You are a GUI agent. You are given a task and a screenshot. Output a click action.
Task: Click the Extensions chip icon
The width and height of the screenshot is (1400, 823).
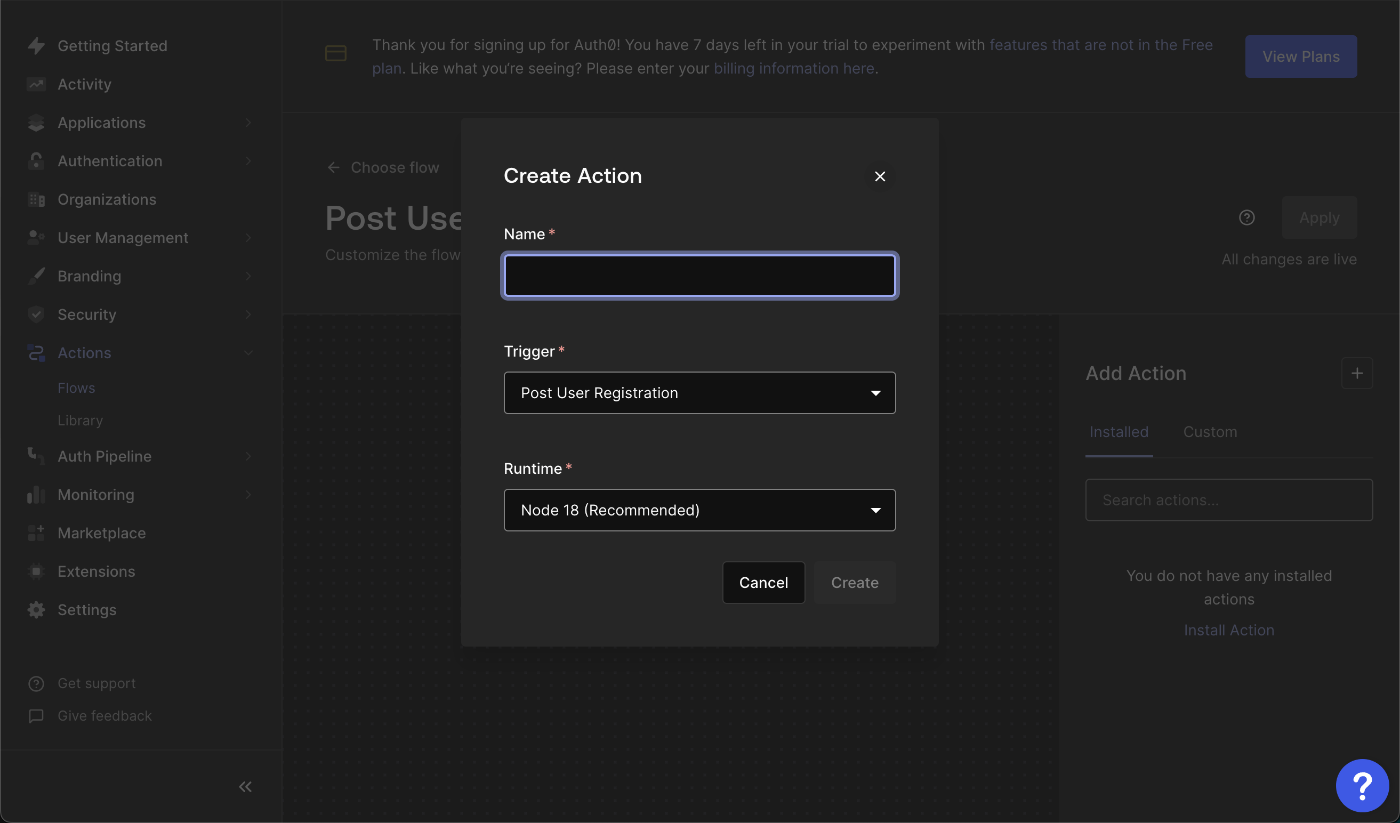pos(36,572)
